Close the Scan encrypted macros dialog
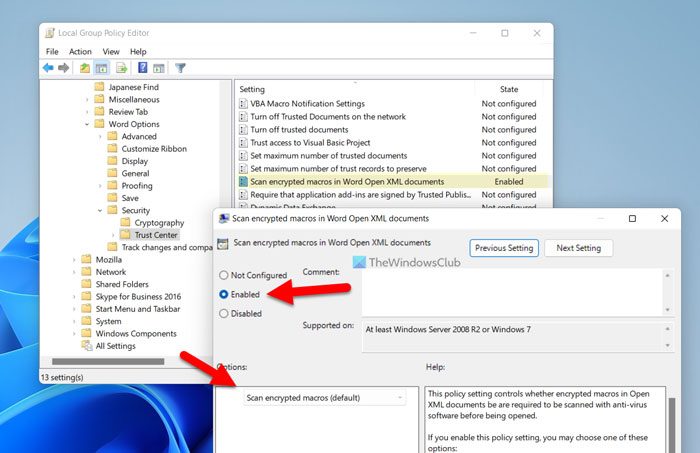The height and width of the screenshot is (453, 700). pyautogui.click(x=664, y=218)
